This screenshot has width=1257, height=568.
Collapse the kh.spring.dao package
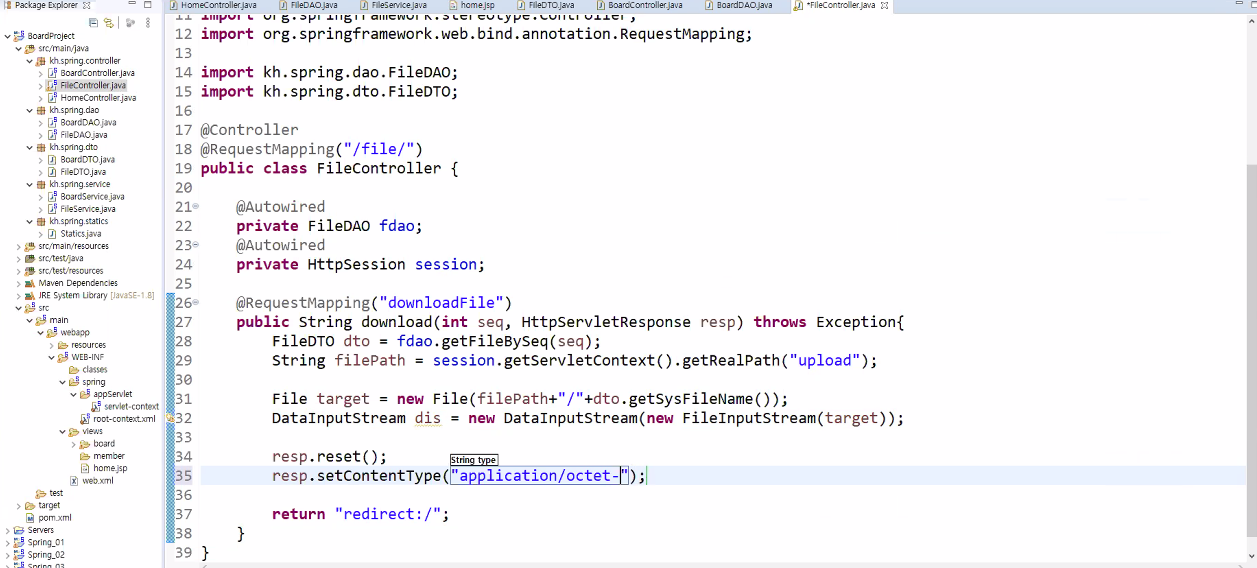point(30,110)
